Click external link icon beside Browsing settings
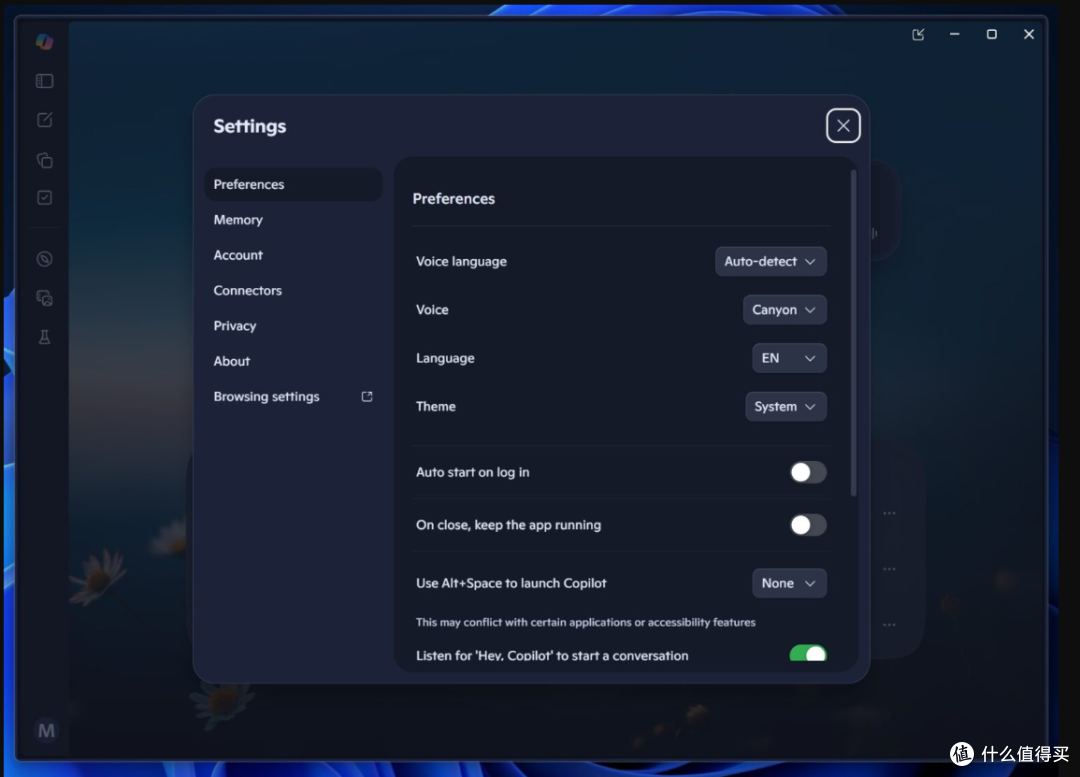 (x=367, y=397)
